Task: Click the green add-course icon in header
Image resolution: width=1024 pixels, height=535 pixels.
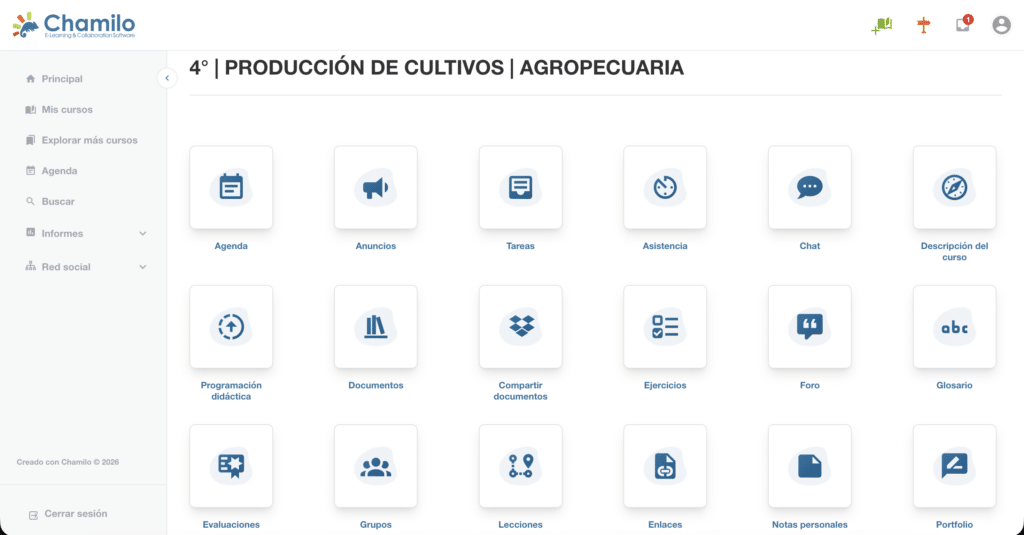Action: [x=882, y=25]
